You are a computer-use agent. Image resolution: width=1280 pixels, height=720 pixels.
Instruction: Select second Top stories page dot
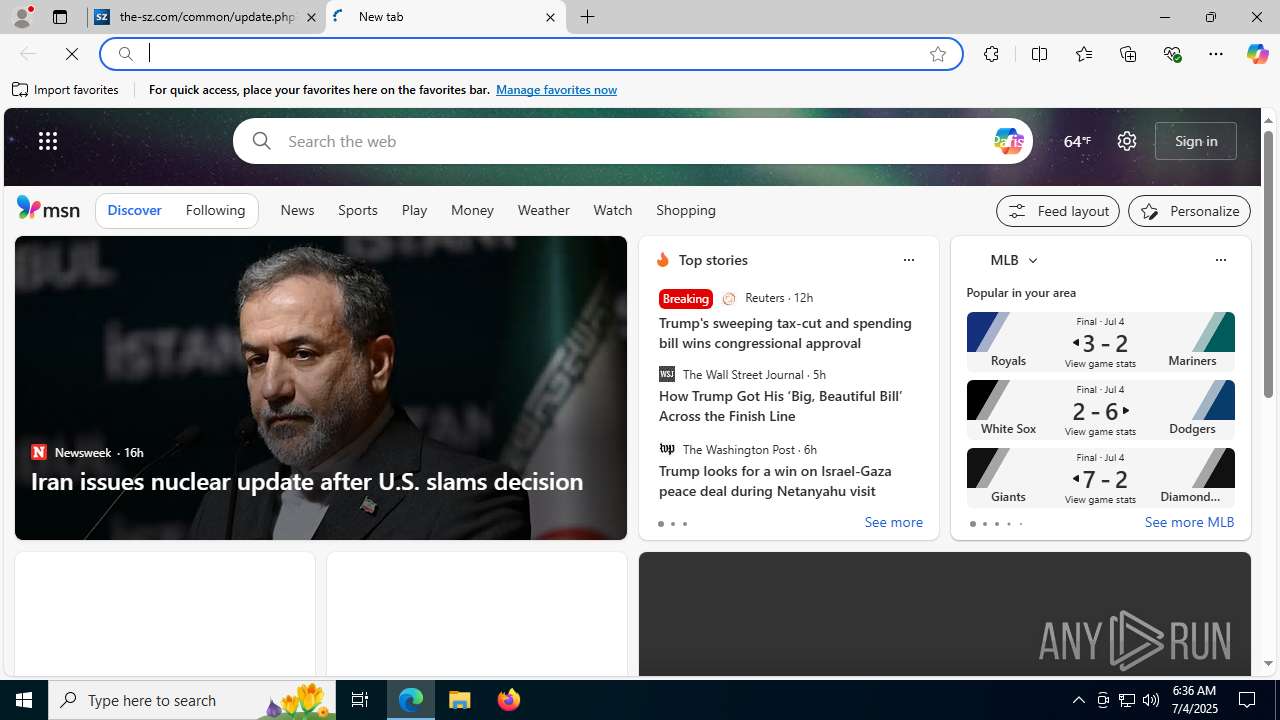click(672, 524)
